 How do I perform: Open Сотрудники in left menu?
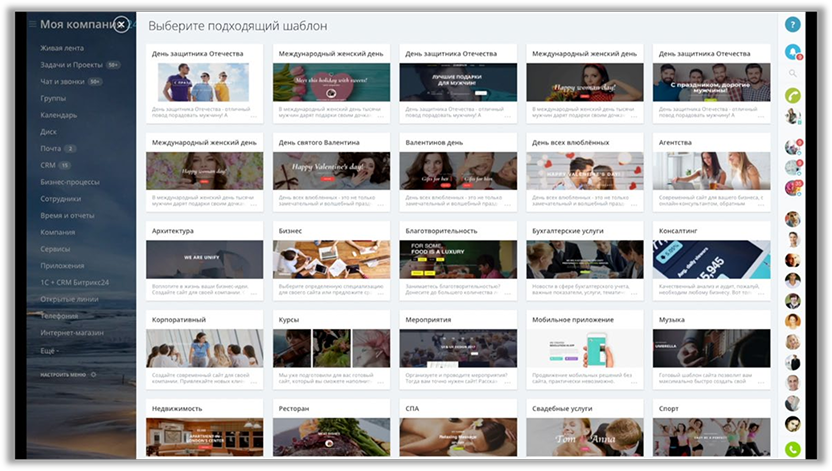click(x=60, y=199)
